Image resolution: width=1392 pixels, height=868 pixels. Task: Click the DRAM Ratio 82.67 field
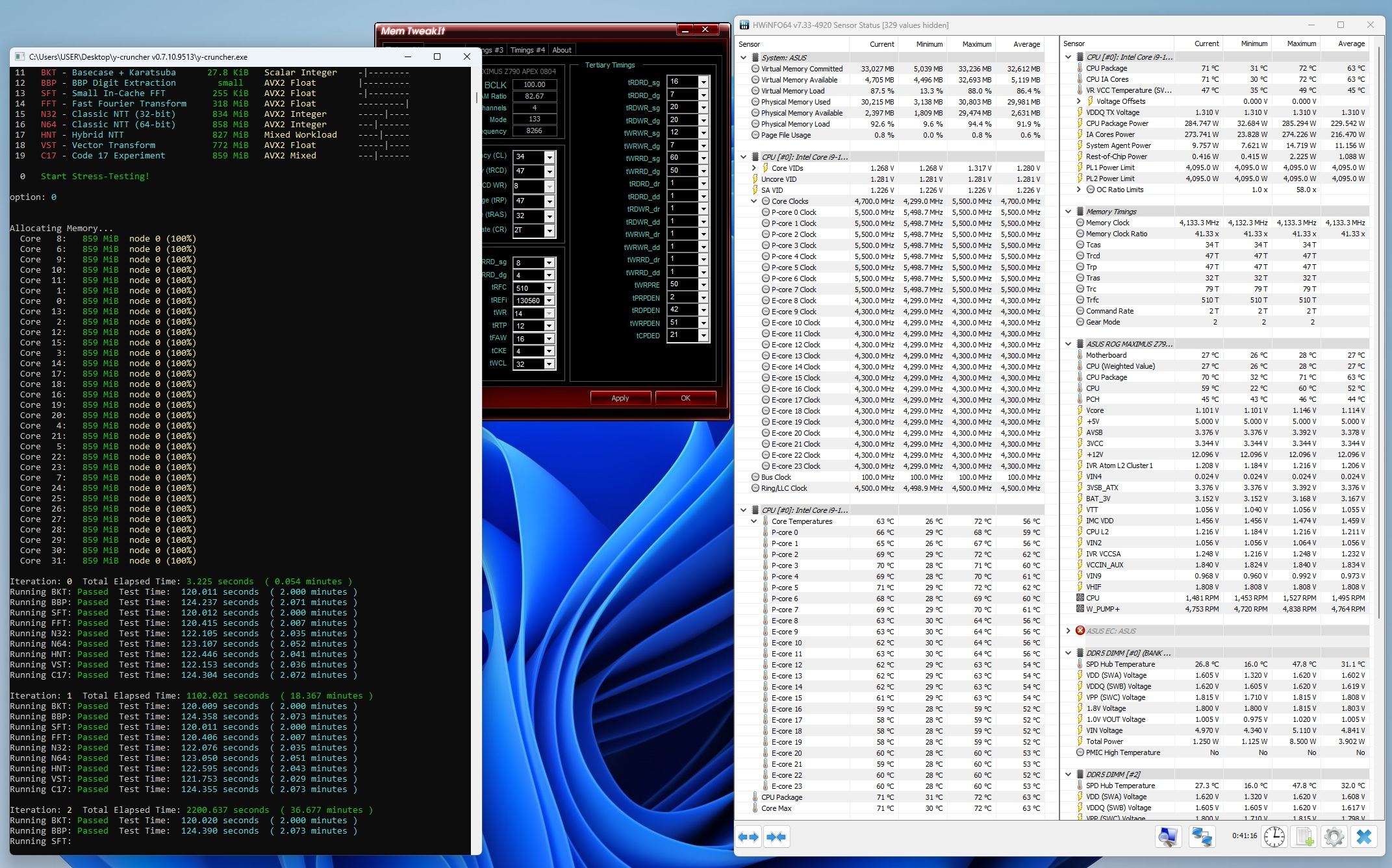tap(535, 96)
